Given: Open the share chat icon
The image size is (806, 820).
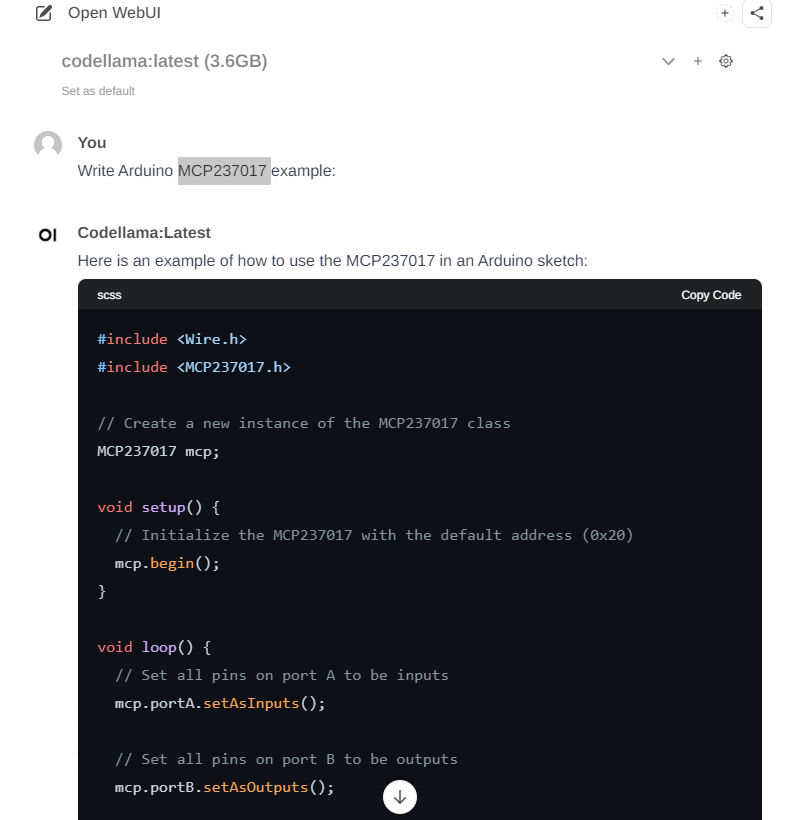Looking at the screenshot, I should coord(756,13).
